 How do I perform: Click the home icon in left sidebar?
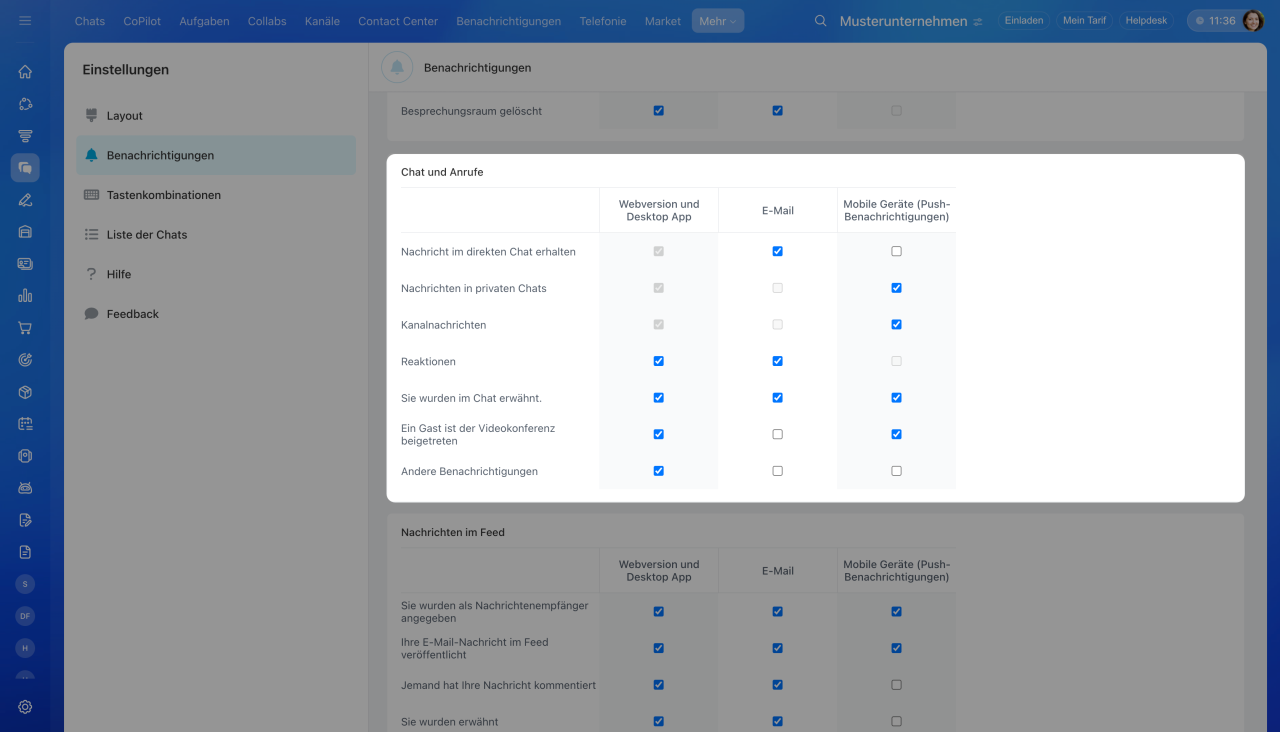[25, 72]
